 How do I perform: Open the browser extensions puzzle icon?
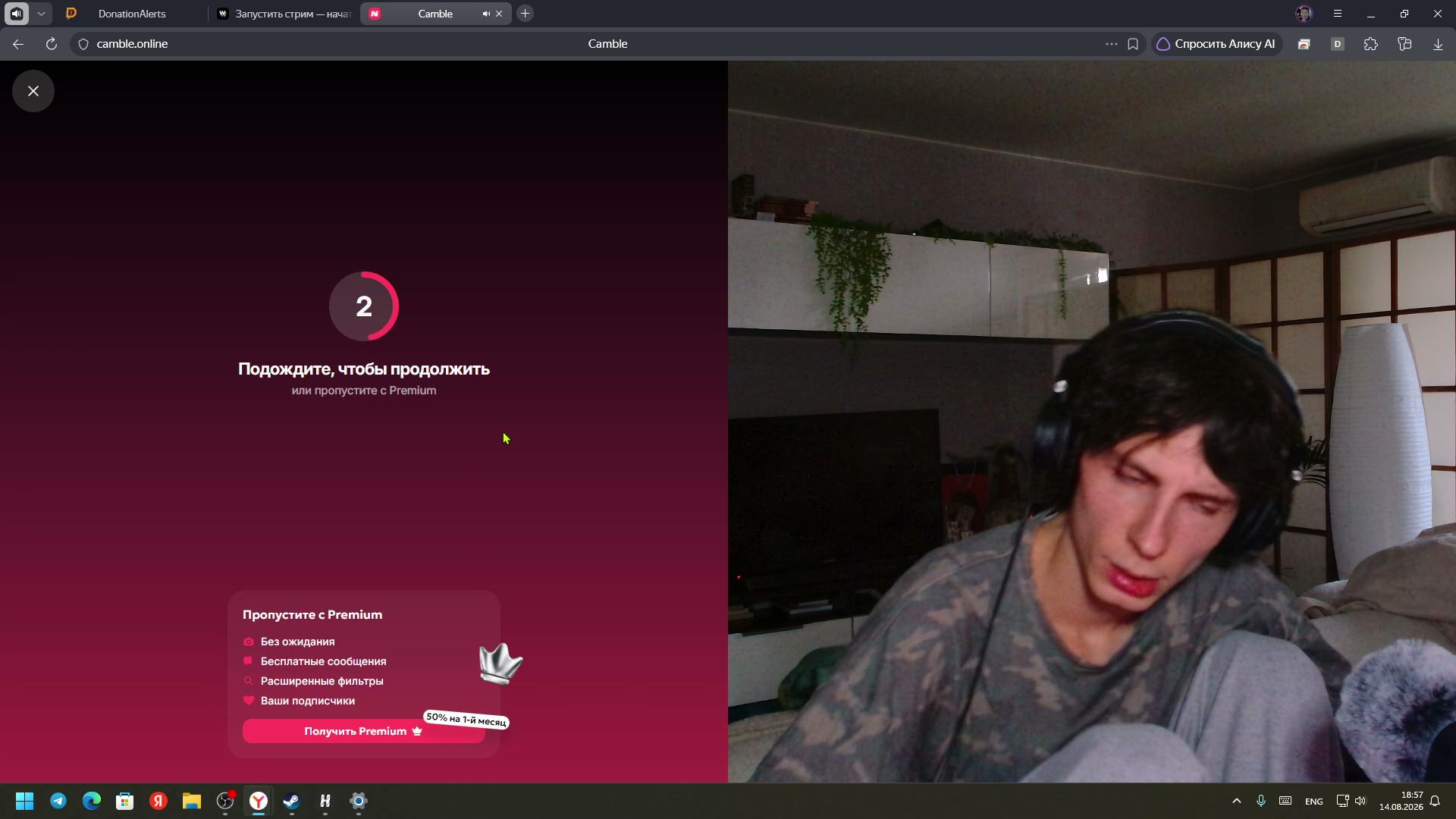click(x=1371, y=44)
